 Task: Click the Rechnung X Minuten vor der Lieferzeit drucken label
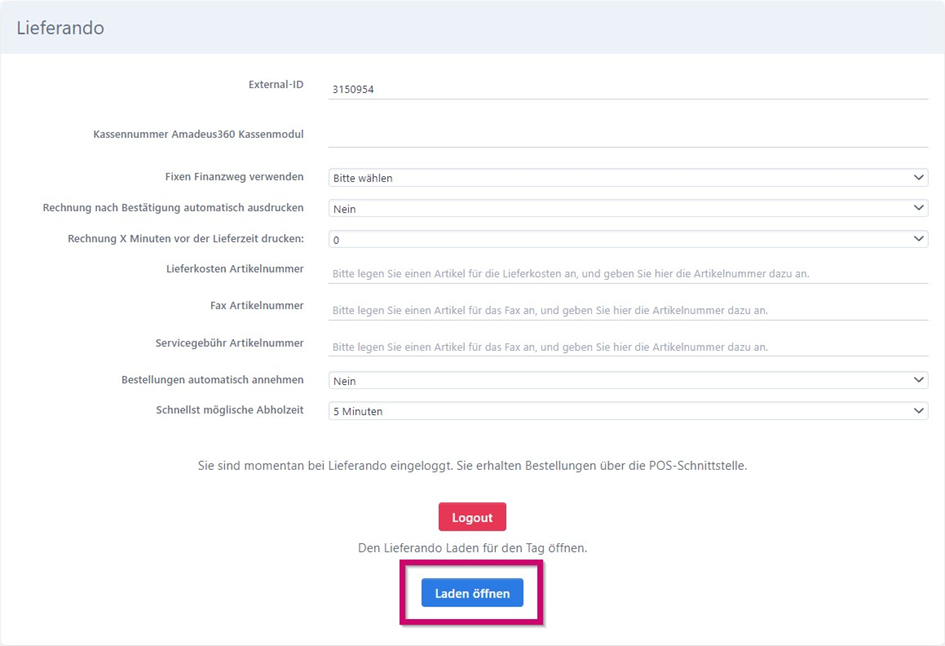tap(186, 239)
